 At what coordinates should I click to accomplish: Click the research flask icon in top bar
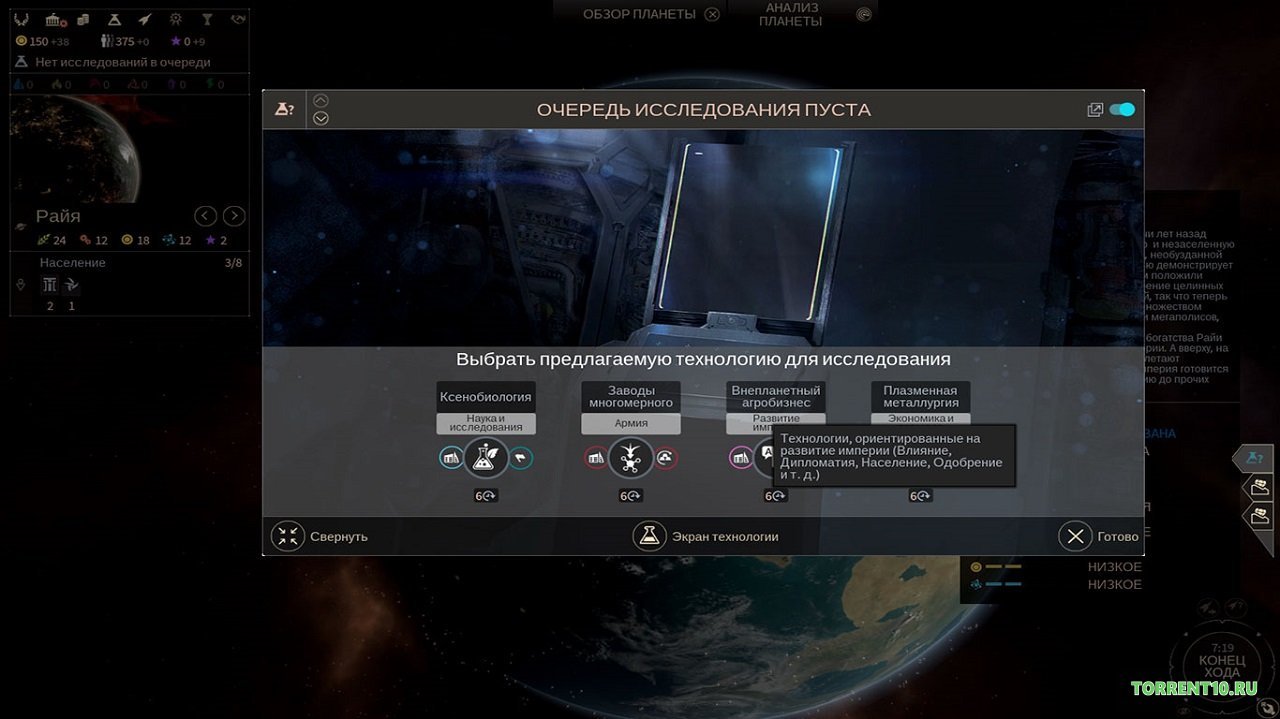117,20
